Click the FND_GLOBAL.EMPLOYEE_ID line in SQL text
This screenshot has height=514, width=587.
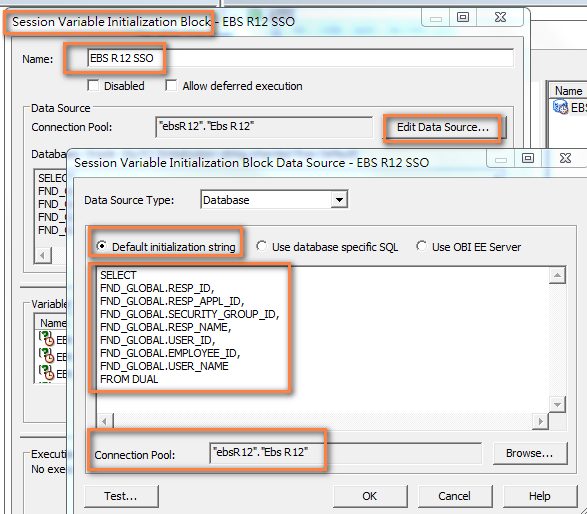coord(170,353)
